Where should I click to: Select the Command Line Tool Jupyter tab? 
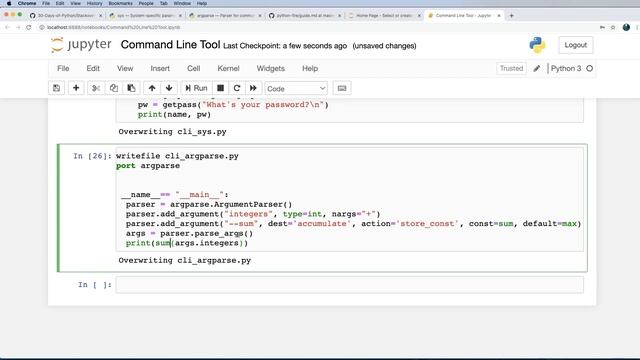click(464, 16)
